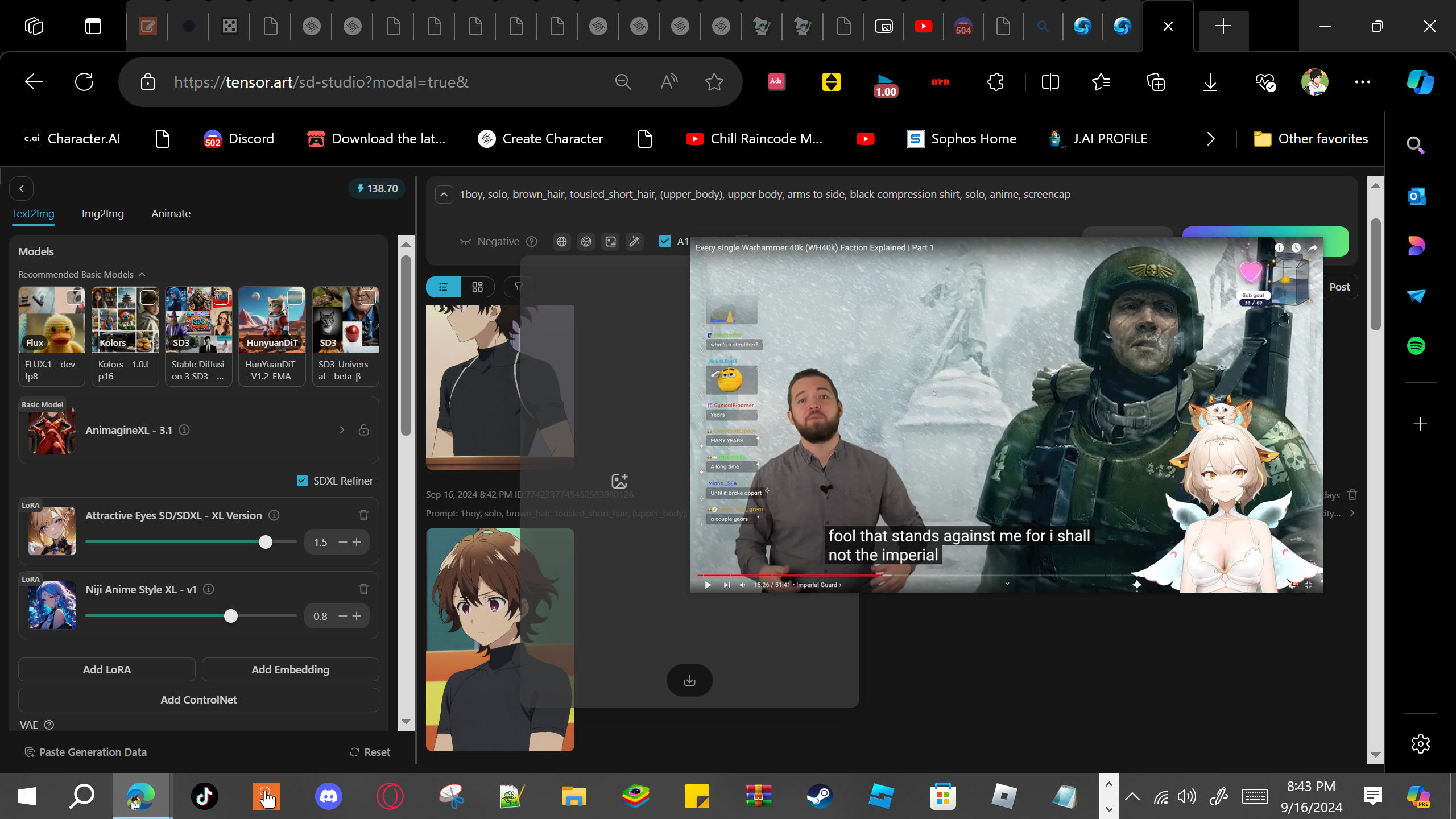Click the magic wand prompt enhance icon
1456x819 pixels.
(635, 242)
